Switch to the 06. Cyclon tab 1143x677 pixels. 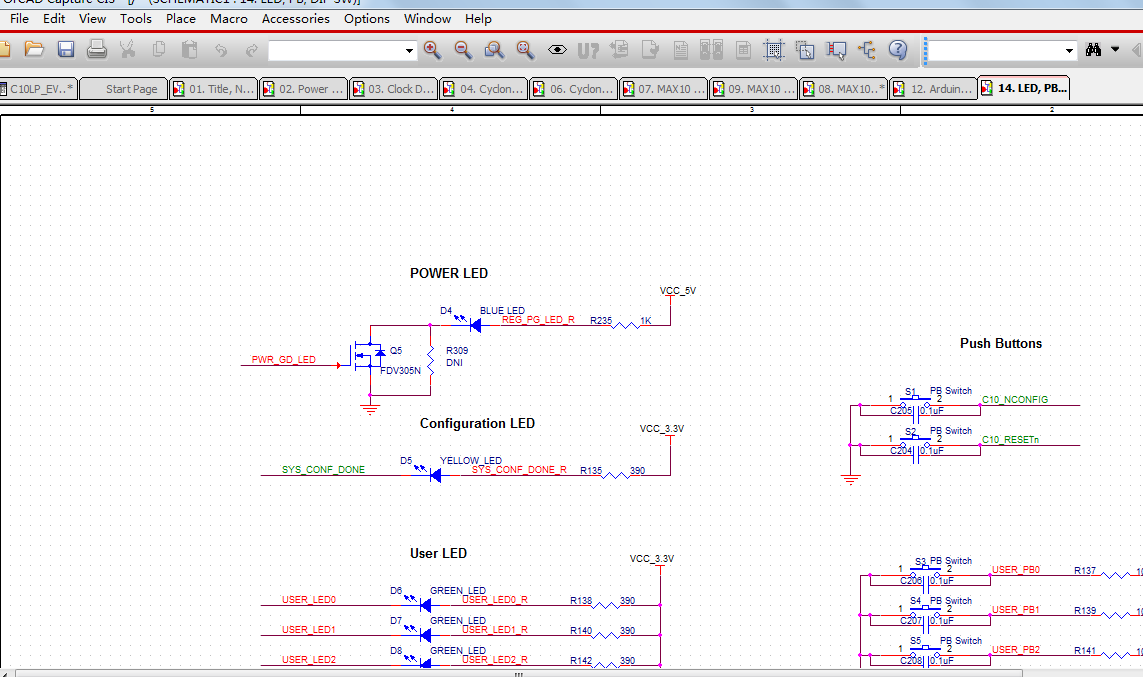(573, 89)
